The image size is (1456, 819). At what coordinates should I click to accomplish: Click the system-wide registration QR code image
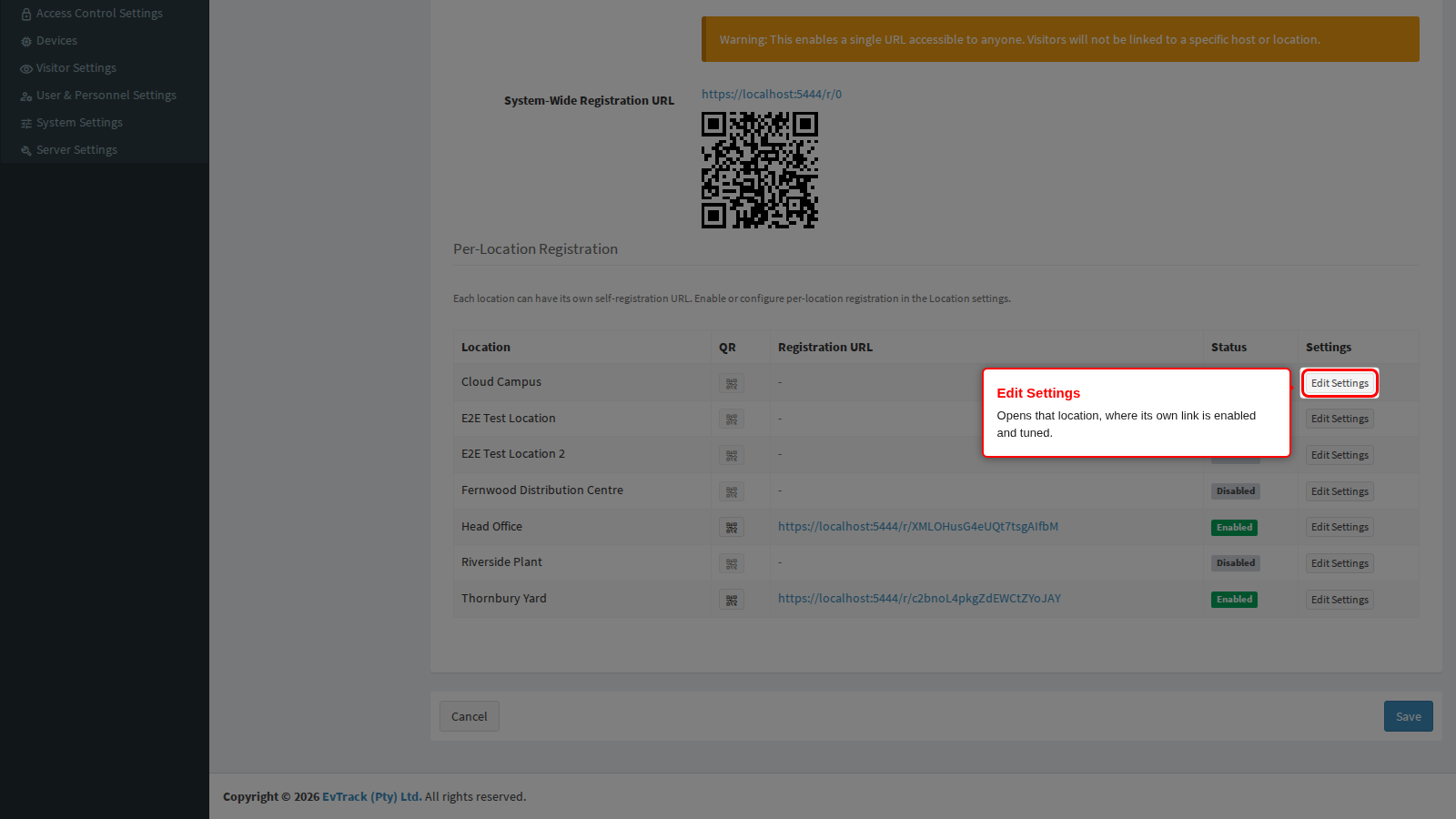(x=760, y=170)
